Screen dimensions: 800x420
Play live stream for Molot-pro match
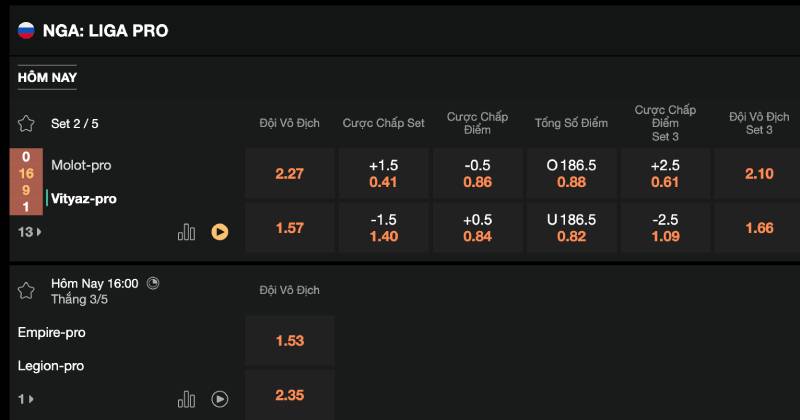(220, 232)
